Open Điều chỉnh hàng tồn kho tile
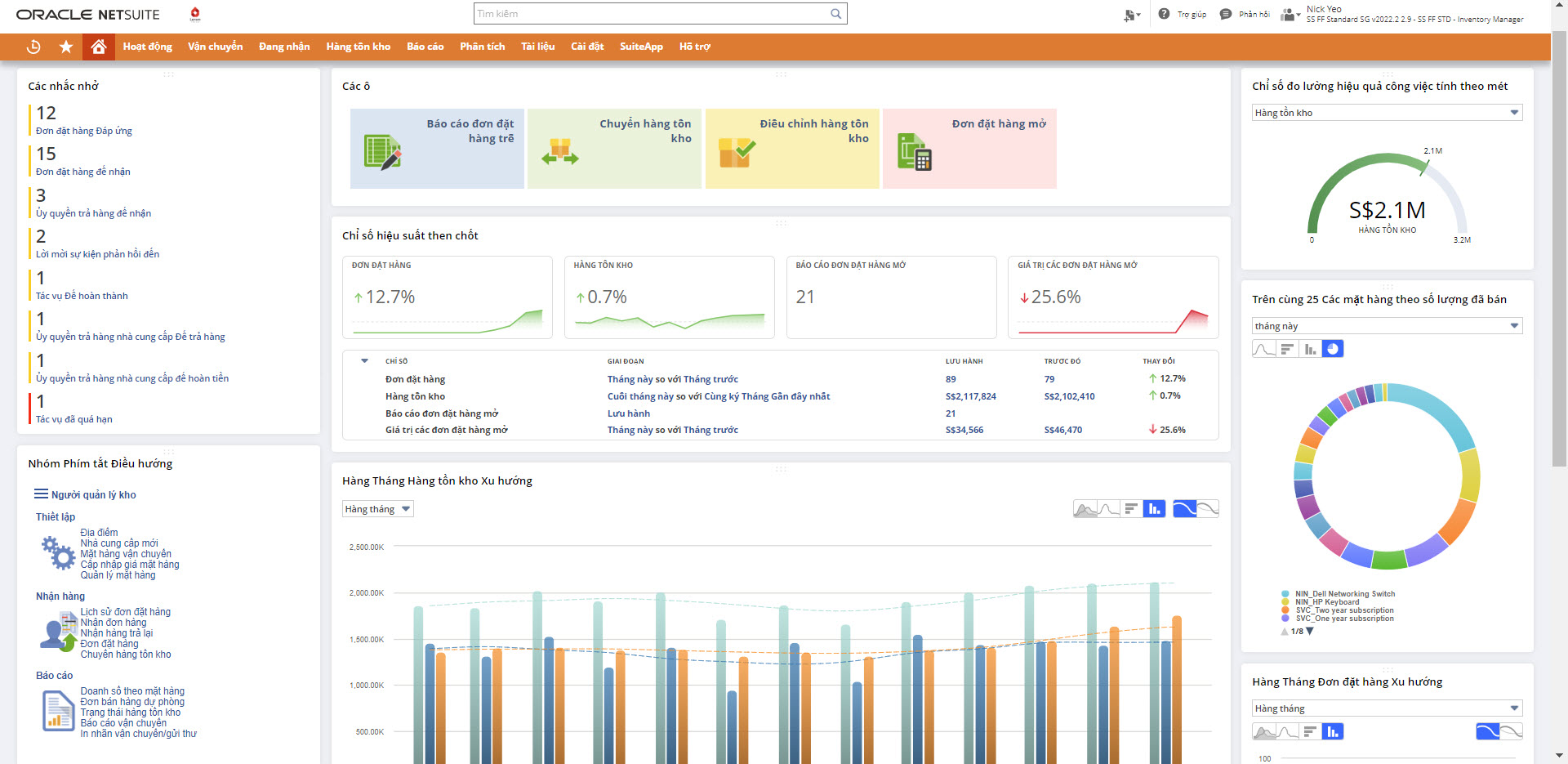 792,149
